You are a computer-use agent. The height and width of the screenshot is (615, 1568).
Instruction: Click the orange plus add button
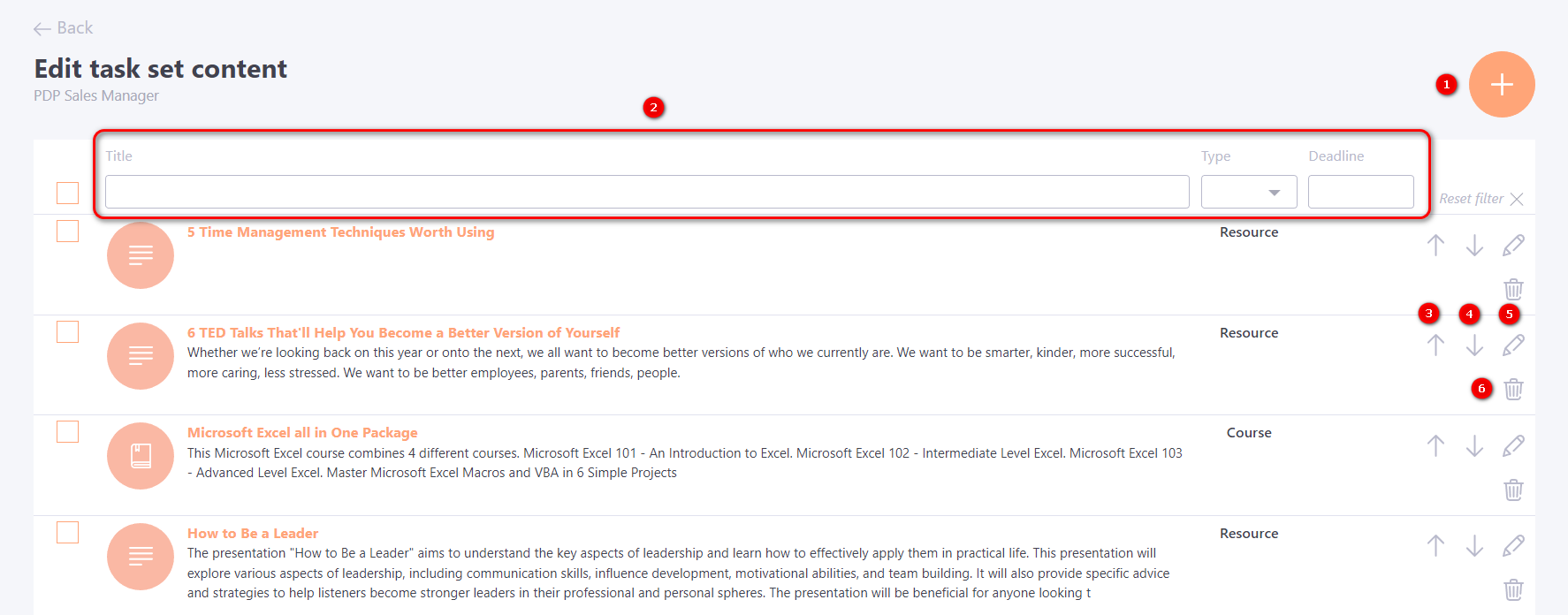click(1501, 84)
